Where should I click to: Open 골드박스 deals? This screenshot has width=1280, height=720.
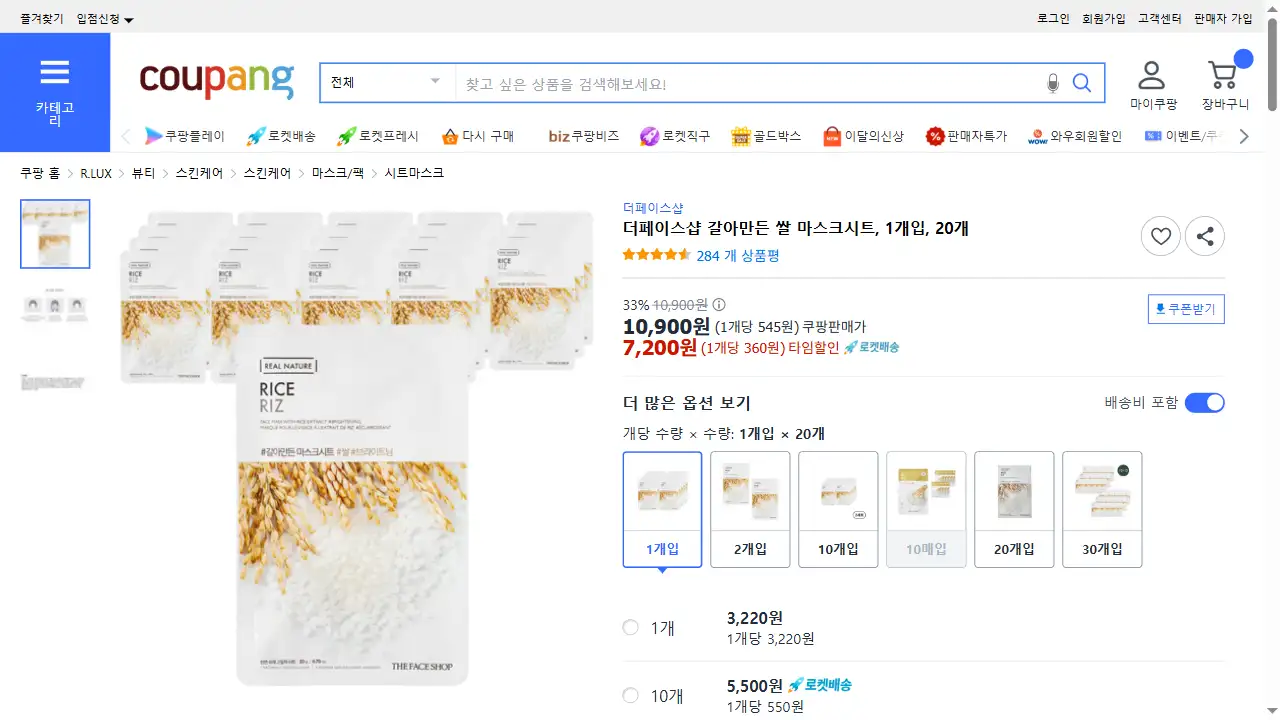[766, 136]
